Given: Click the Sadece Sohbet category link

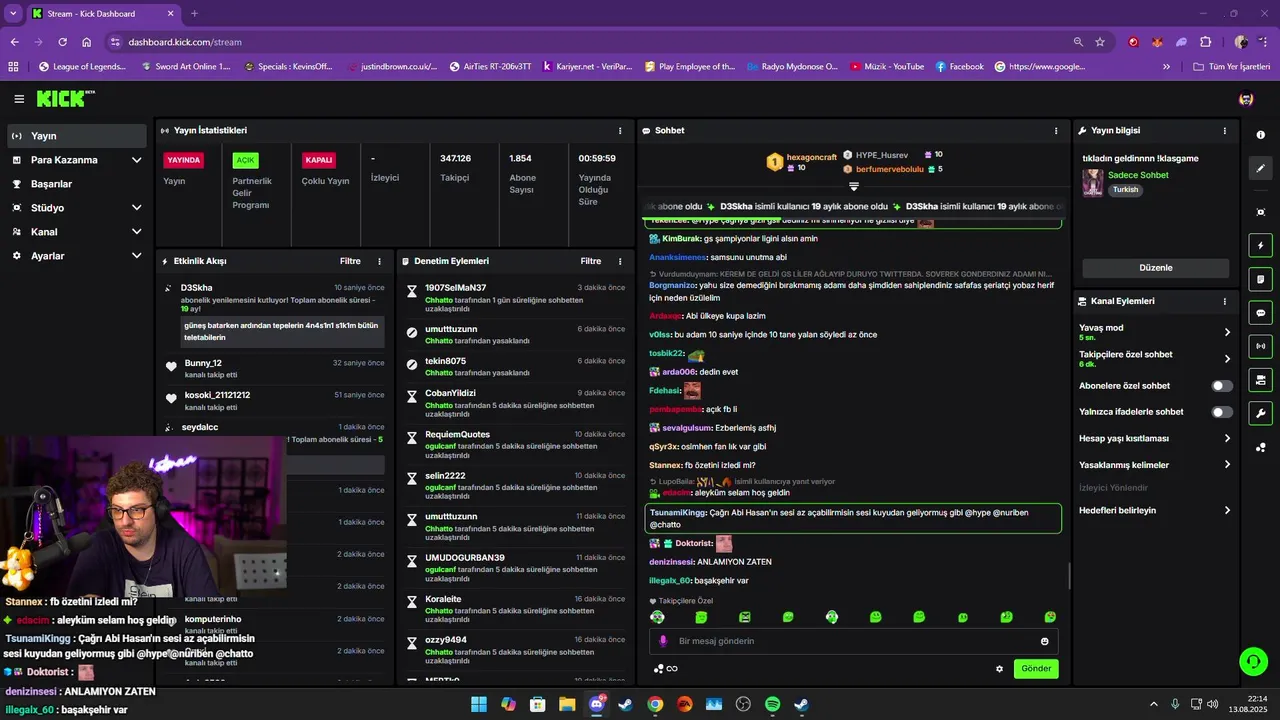Looking at the screenshot, I should (1138, 175).
